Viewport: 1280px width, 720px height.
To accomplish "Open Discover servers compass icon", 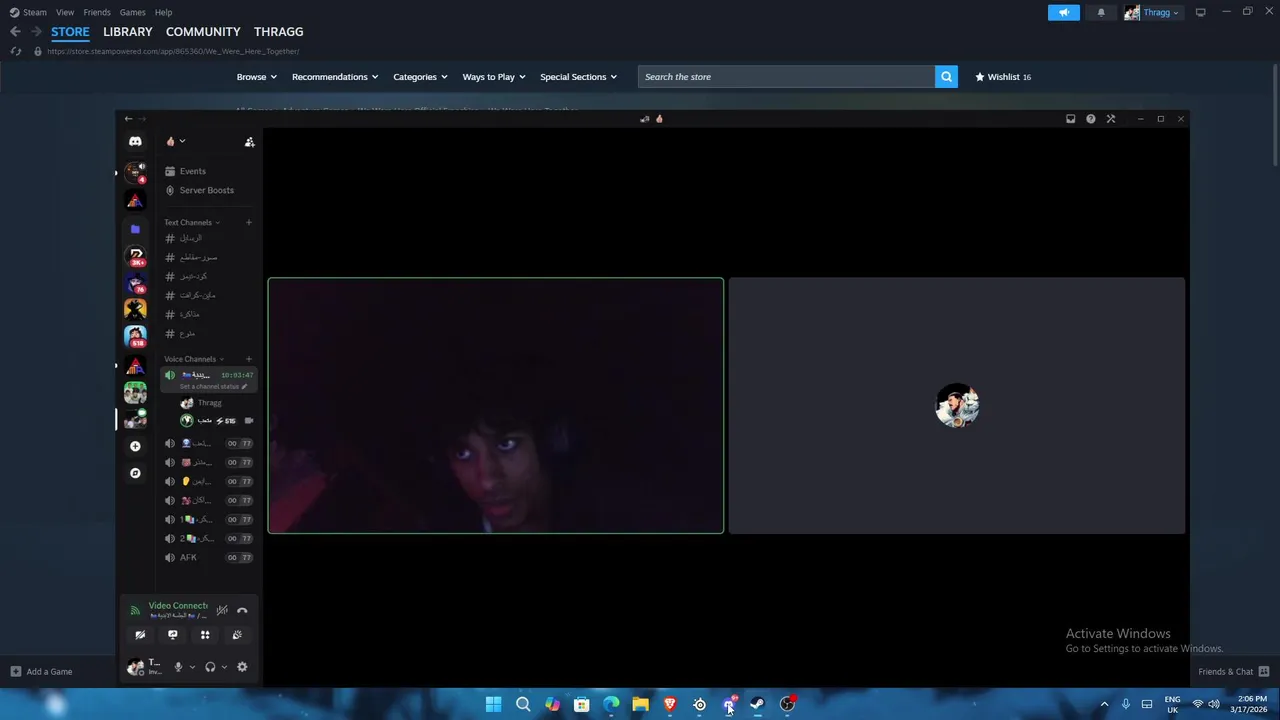I will click(135, 473).
